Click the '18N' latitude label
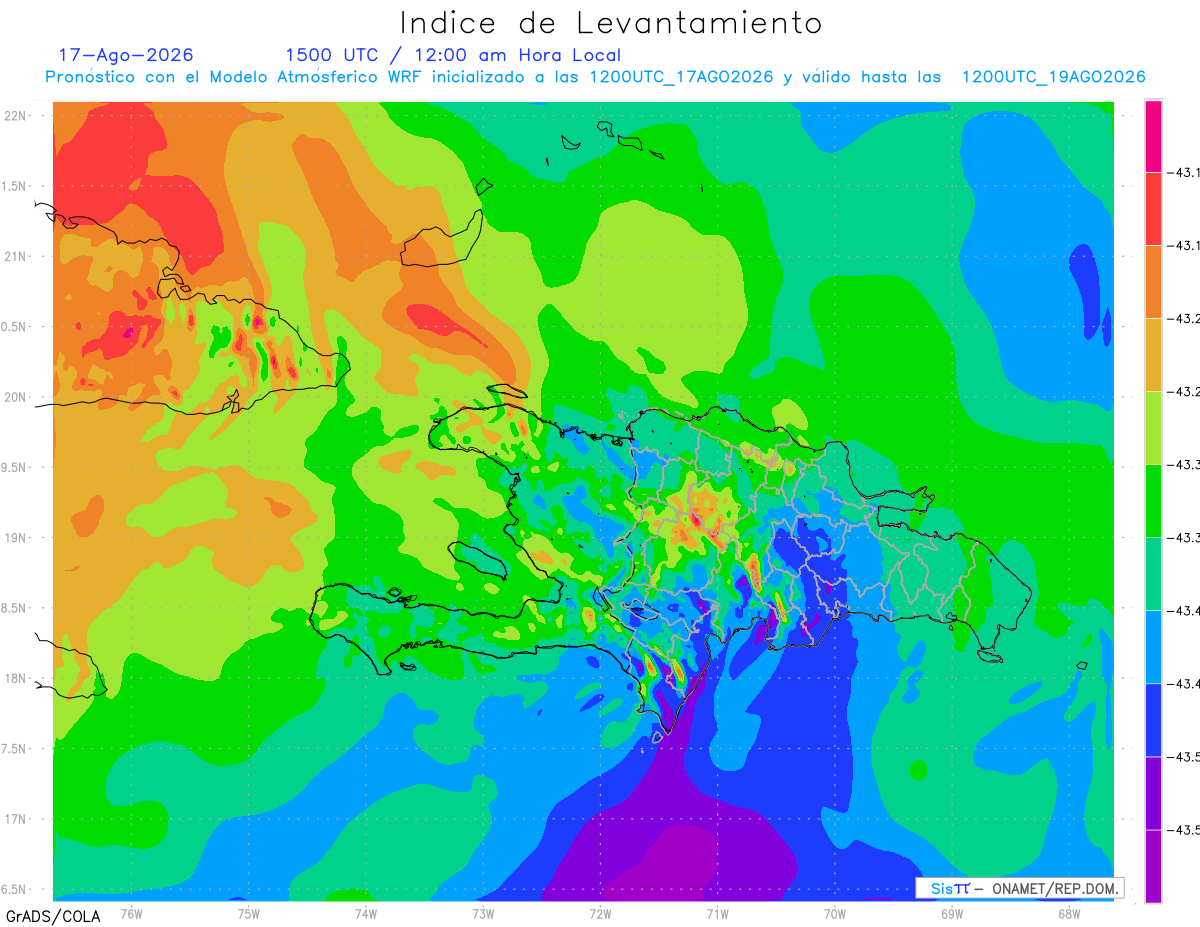This screenshot has width=1200, height=927. 16,678
